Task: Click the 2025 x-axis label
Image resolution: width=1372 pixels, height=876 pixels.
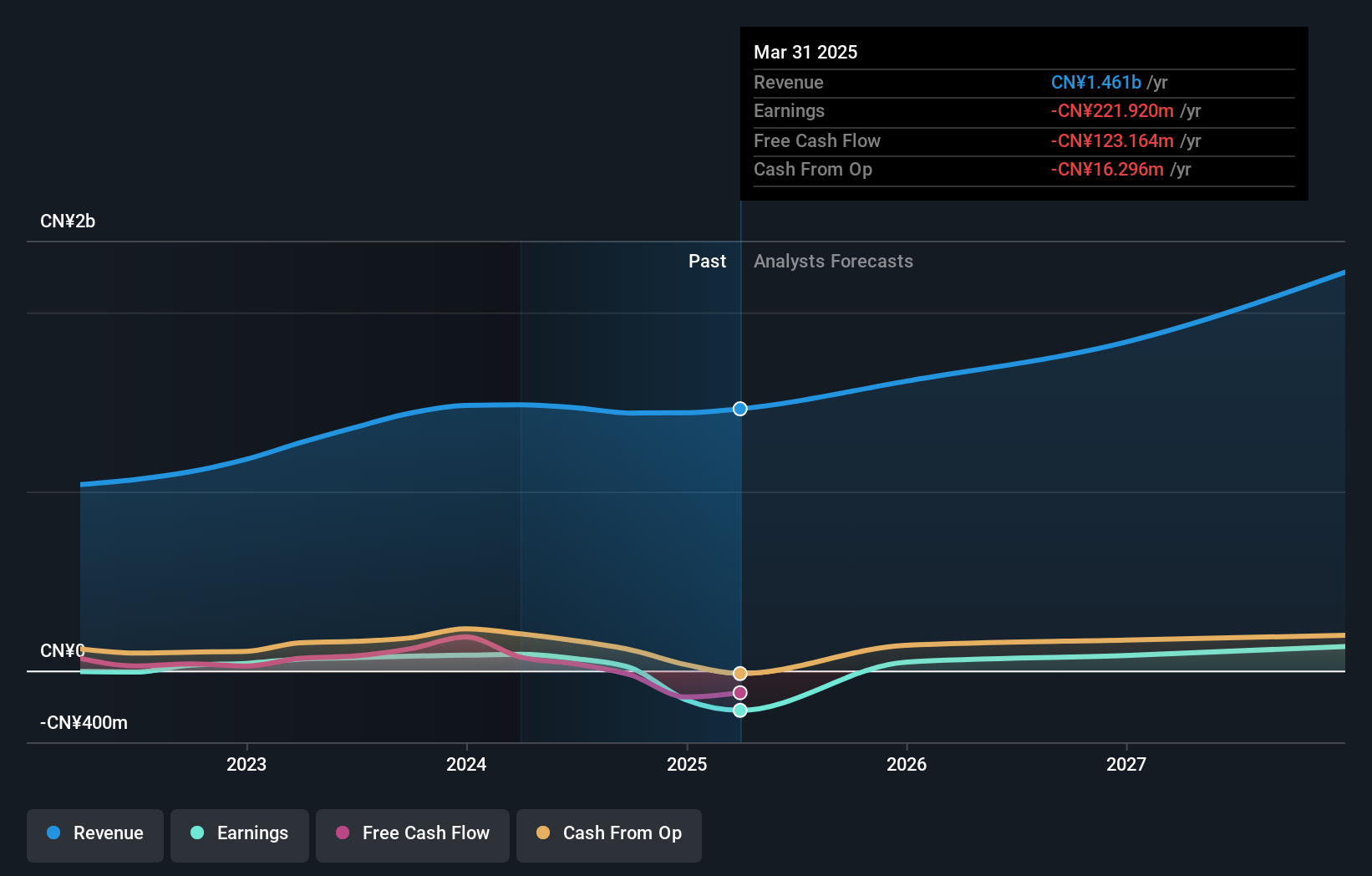Action: (x=687, y=764)
